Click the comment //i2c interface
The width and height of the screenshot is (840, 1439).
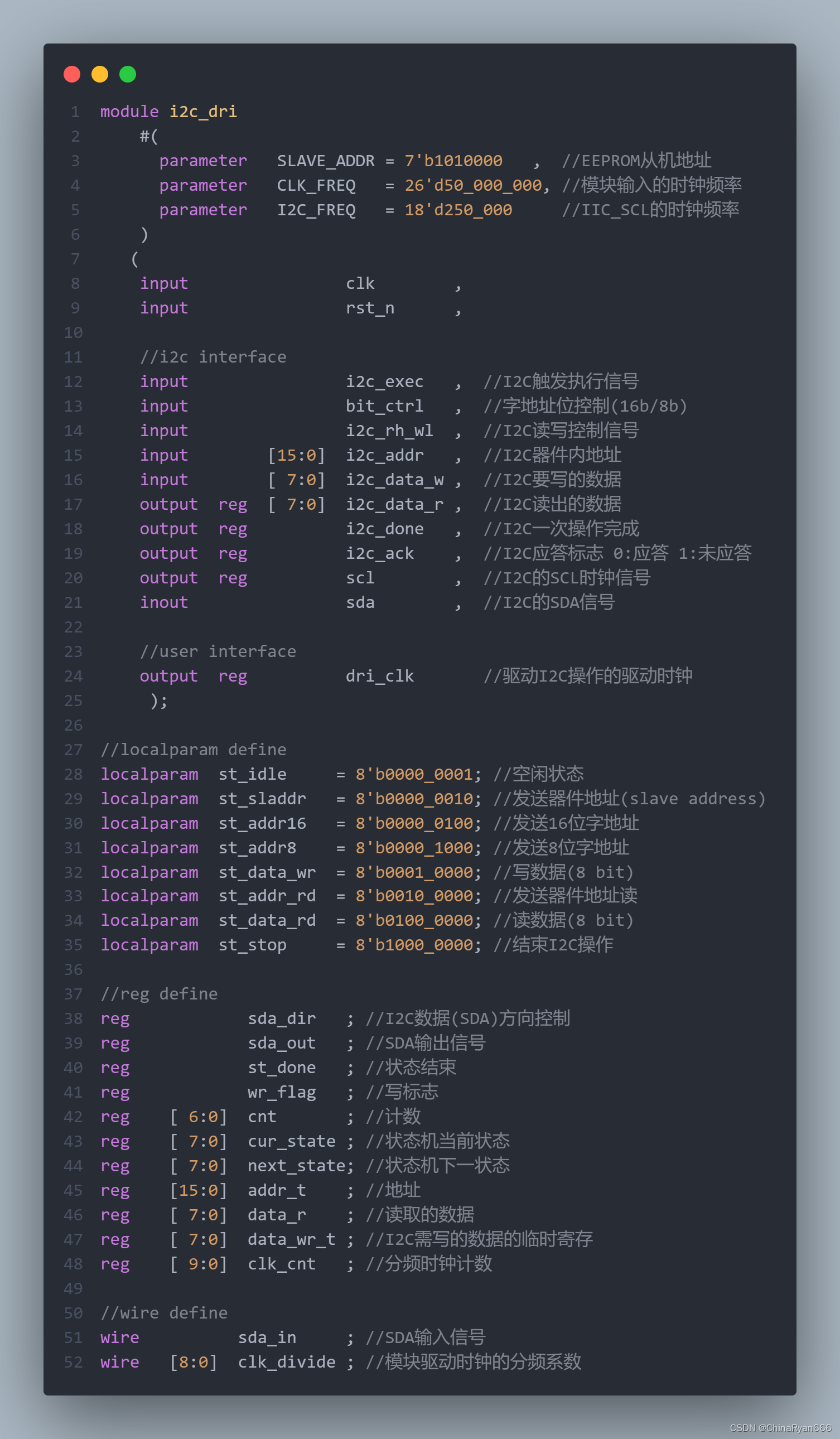[x=214, y=358]
